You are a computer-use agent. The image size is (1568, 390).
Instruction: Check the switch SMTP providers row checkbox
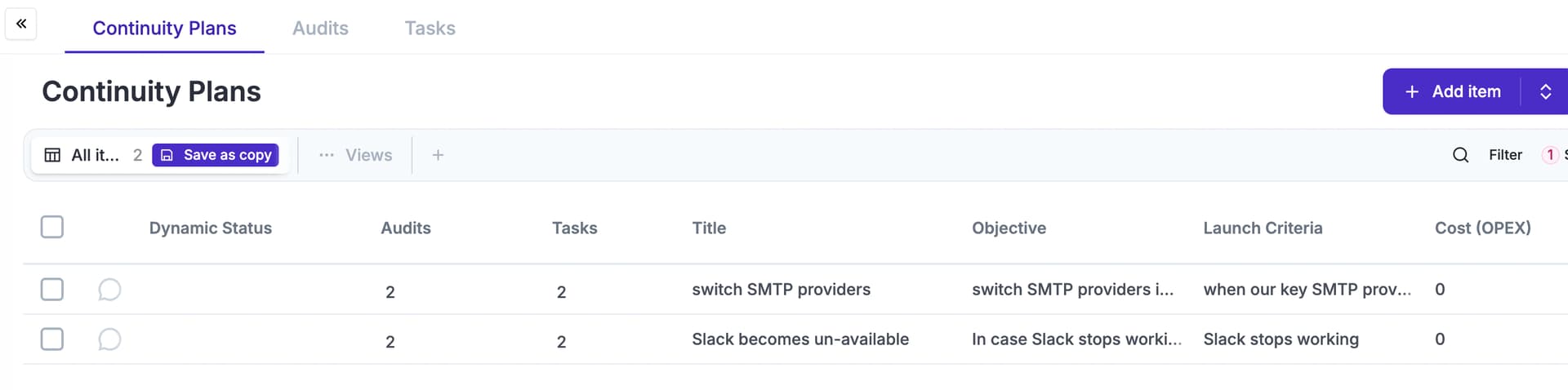point(52,289)
